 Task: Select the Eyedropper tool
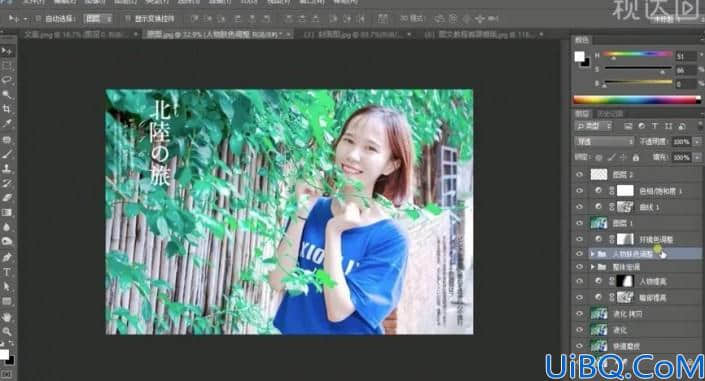[7, 123]
